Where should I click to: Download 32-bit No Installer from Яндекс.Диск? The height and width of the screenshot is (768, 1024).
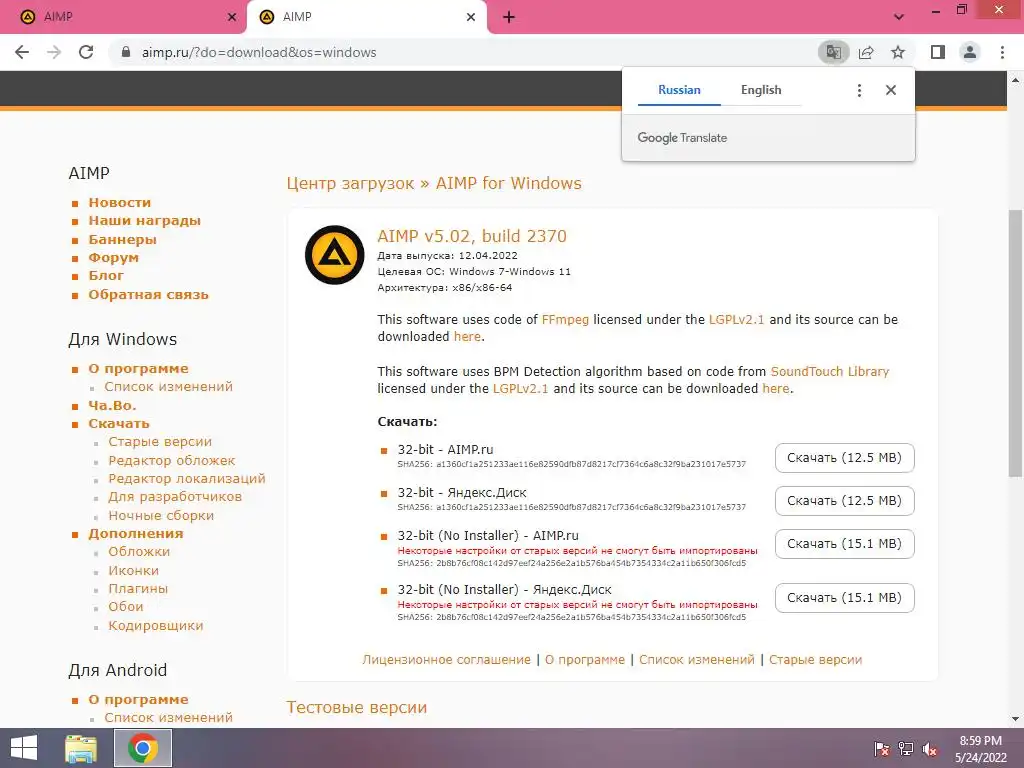point(844,598)
